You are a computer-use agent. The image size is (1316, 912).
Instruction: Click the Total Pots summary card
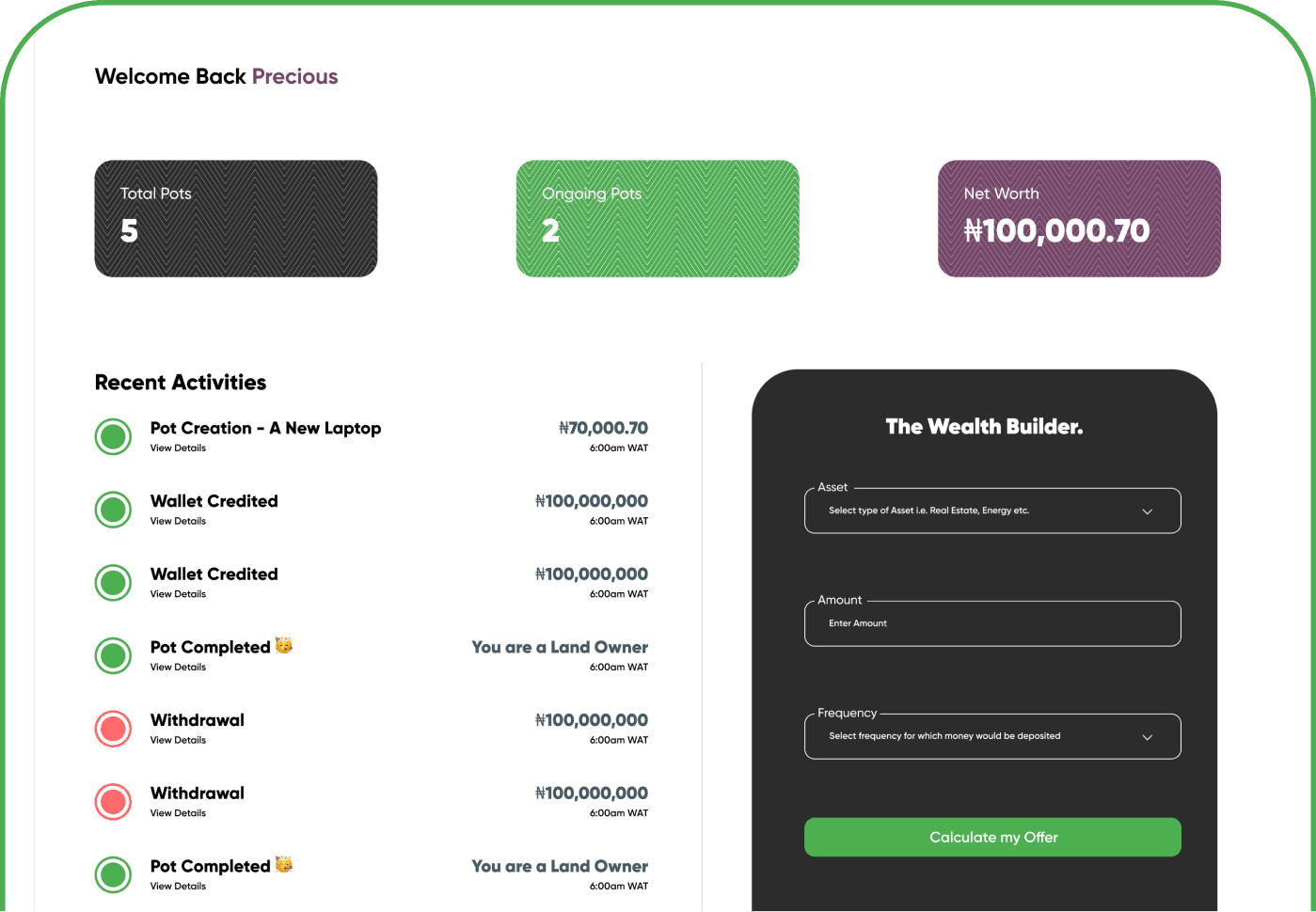[x=236, y=218]
